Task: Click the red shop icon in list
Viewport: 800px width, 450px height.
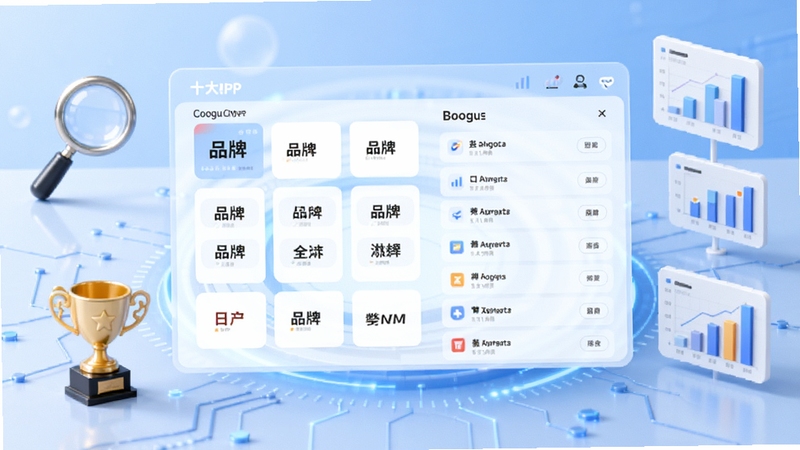Action: click(x=458, y=345)
